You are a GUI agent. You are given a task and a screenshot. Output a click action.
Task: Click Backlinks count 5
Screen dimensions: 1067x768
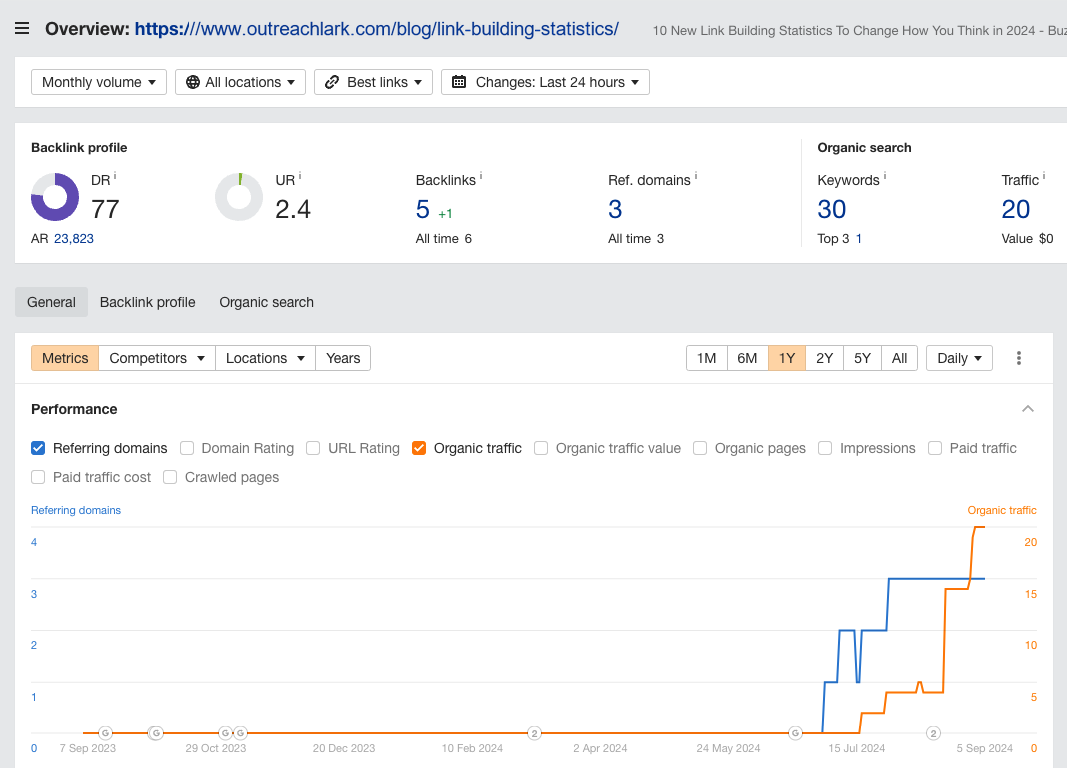coord(423,210)
